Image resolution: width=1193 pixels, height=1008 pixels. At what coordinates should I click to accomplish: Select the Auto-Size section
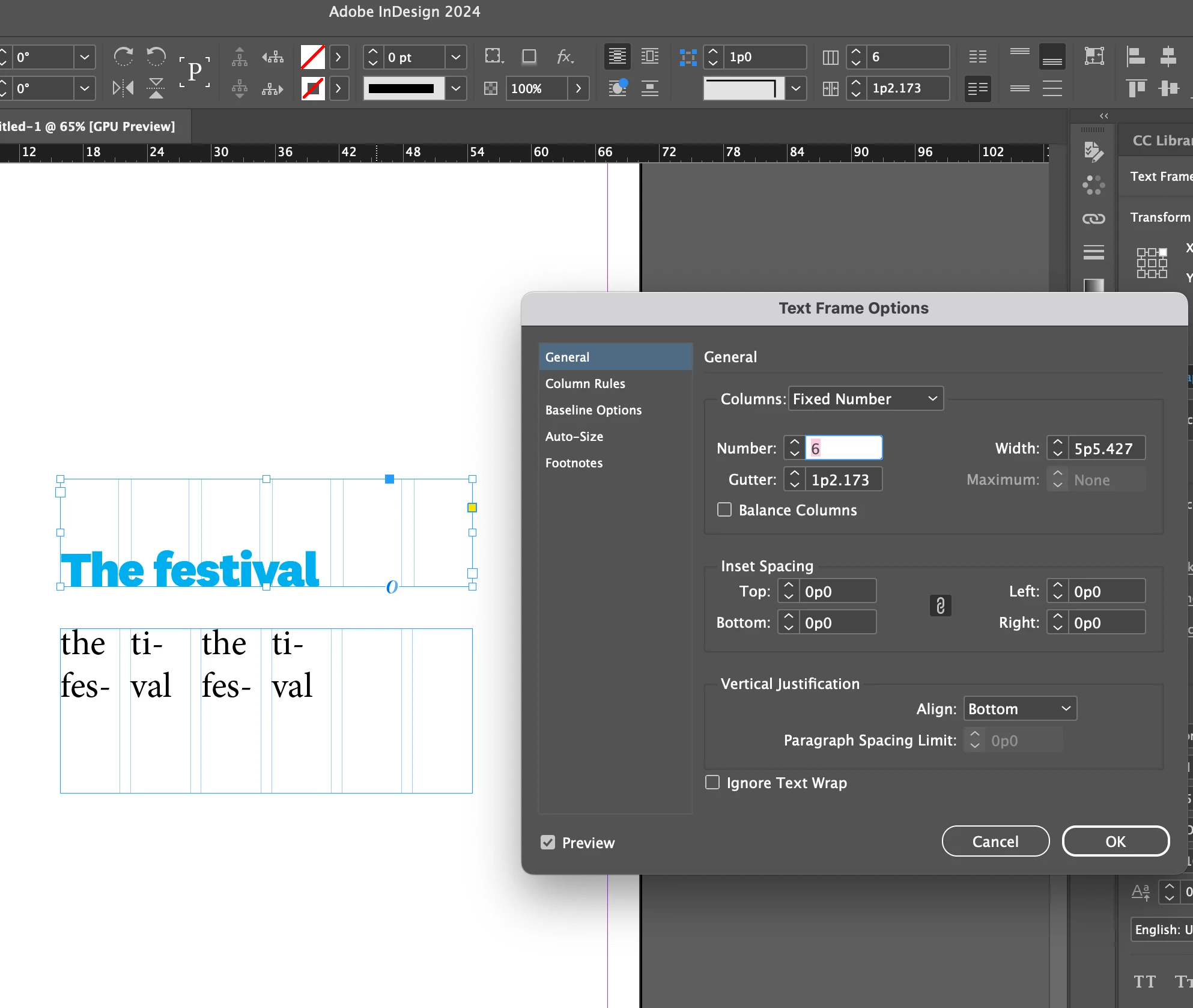pos(574,437)
